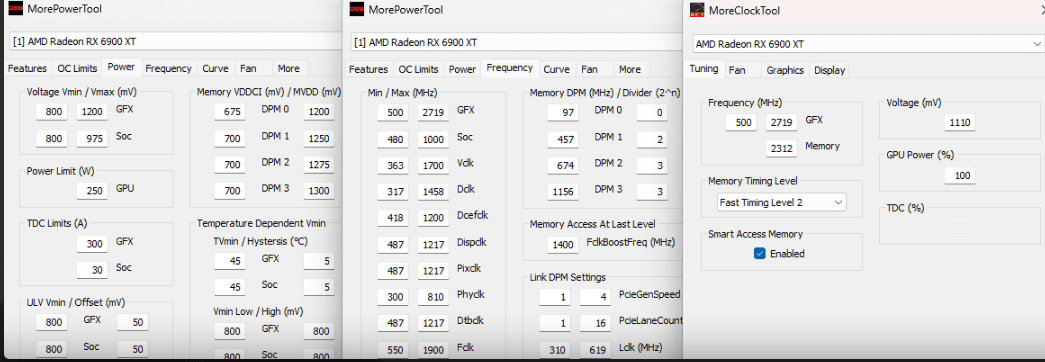Open the GPU selector in the first MorePowerTool window
The width and height of the screenshot is (1045, 362).
(x=176, y=41)
